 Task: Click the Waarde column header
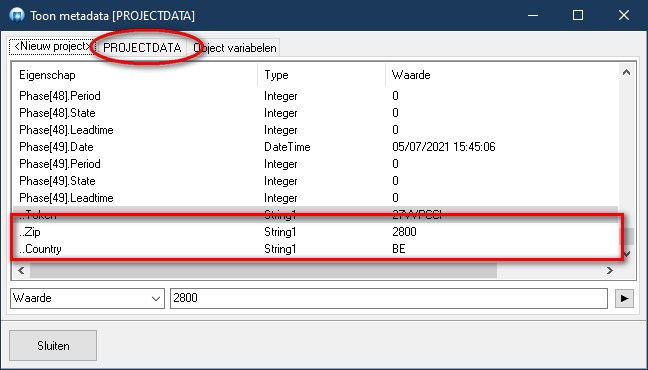502,75
